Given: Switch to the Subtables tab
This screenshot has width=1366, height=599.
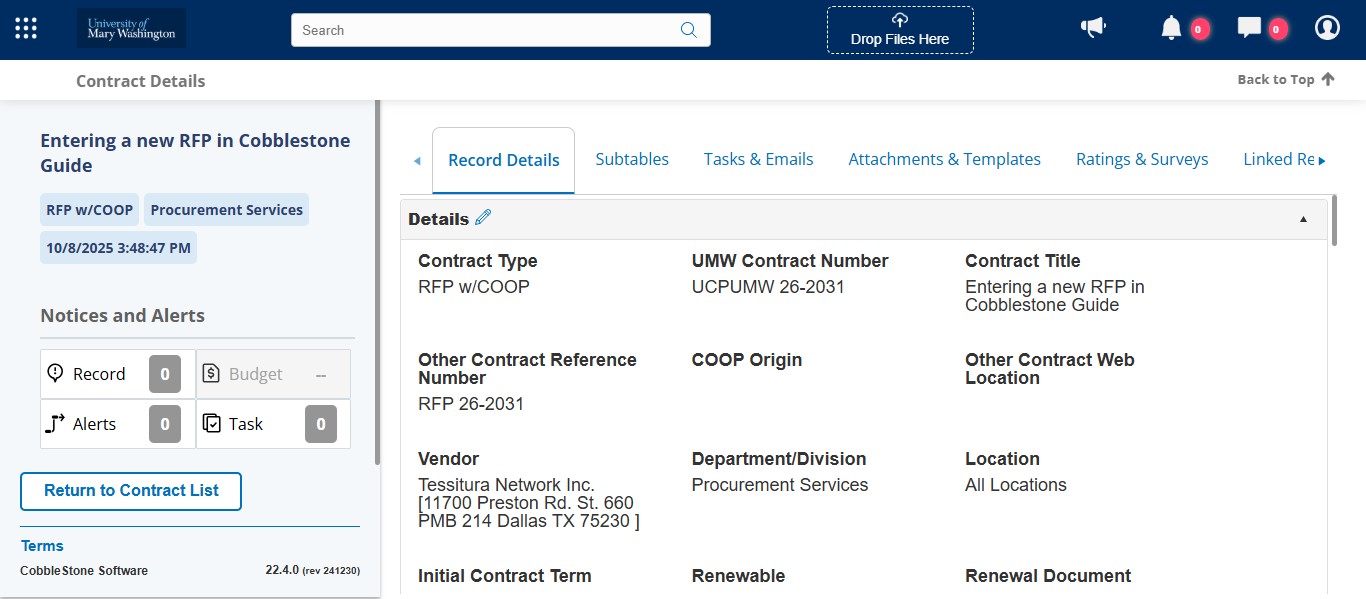Looking at the screenshot, I should point(632,158).
